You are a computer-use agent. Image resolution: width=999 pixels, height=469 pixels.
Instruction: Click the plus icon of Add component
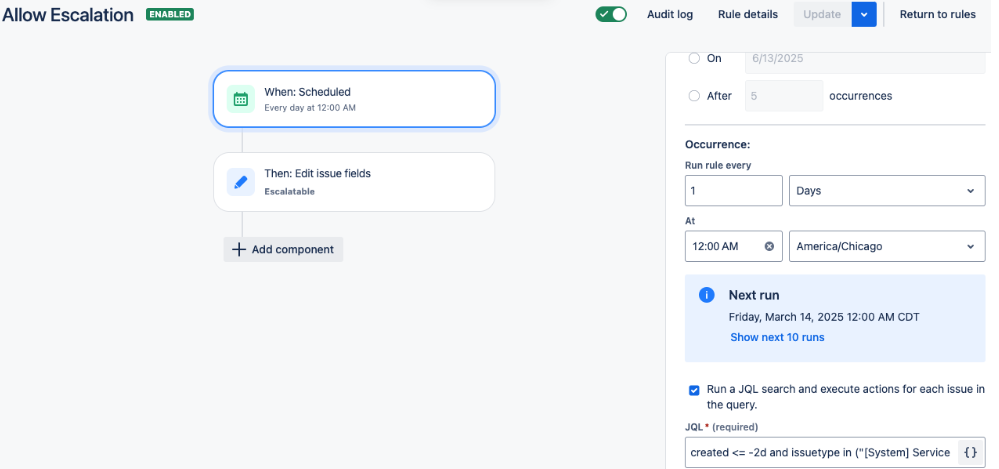click(238, 250)
